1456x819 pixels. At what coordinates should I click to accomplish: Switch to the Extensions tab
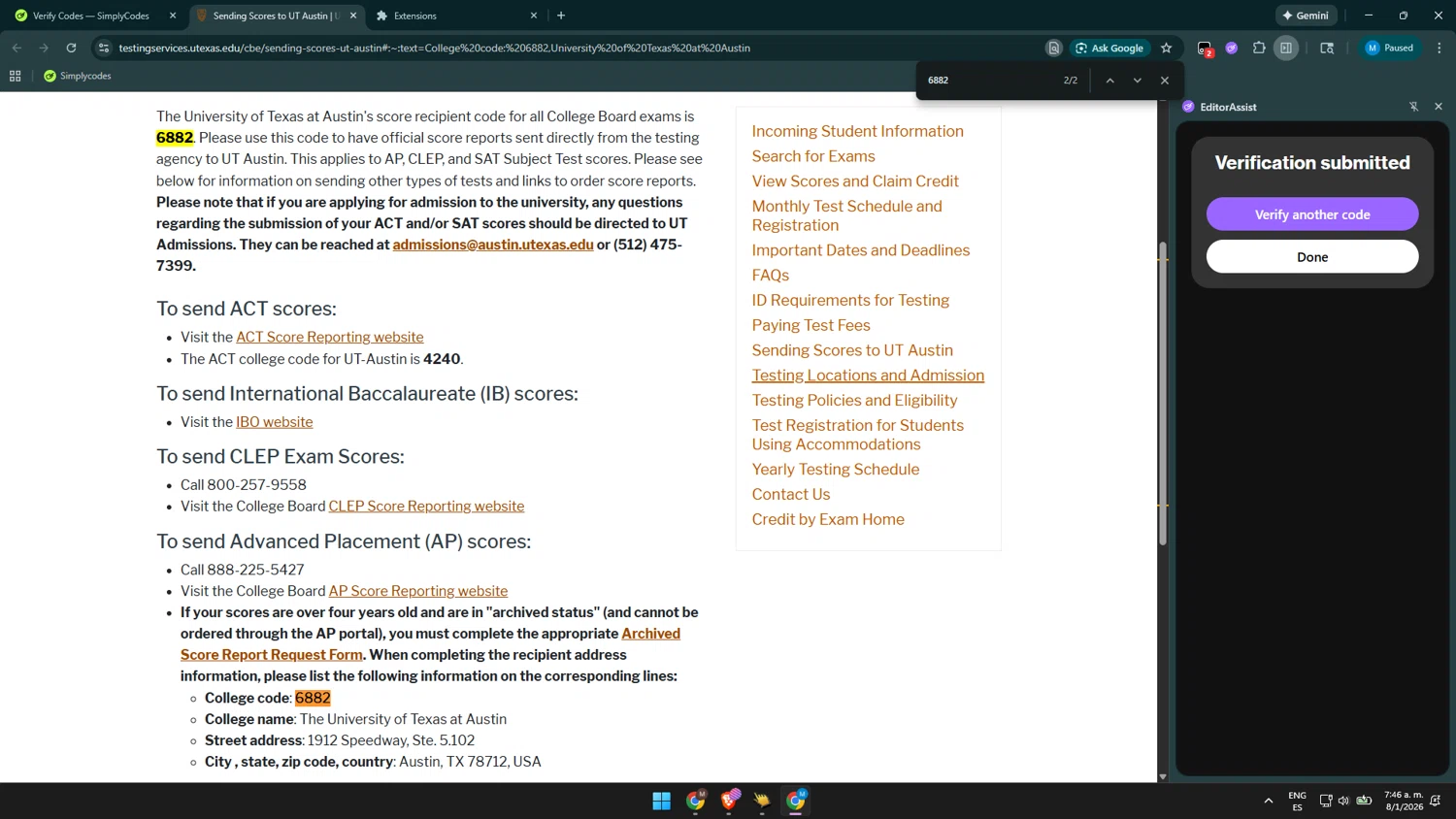click(415, 16)
